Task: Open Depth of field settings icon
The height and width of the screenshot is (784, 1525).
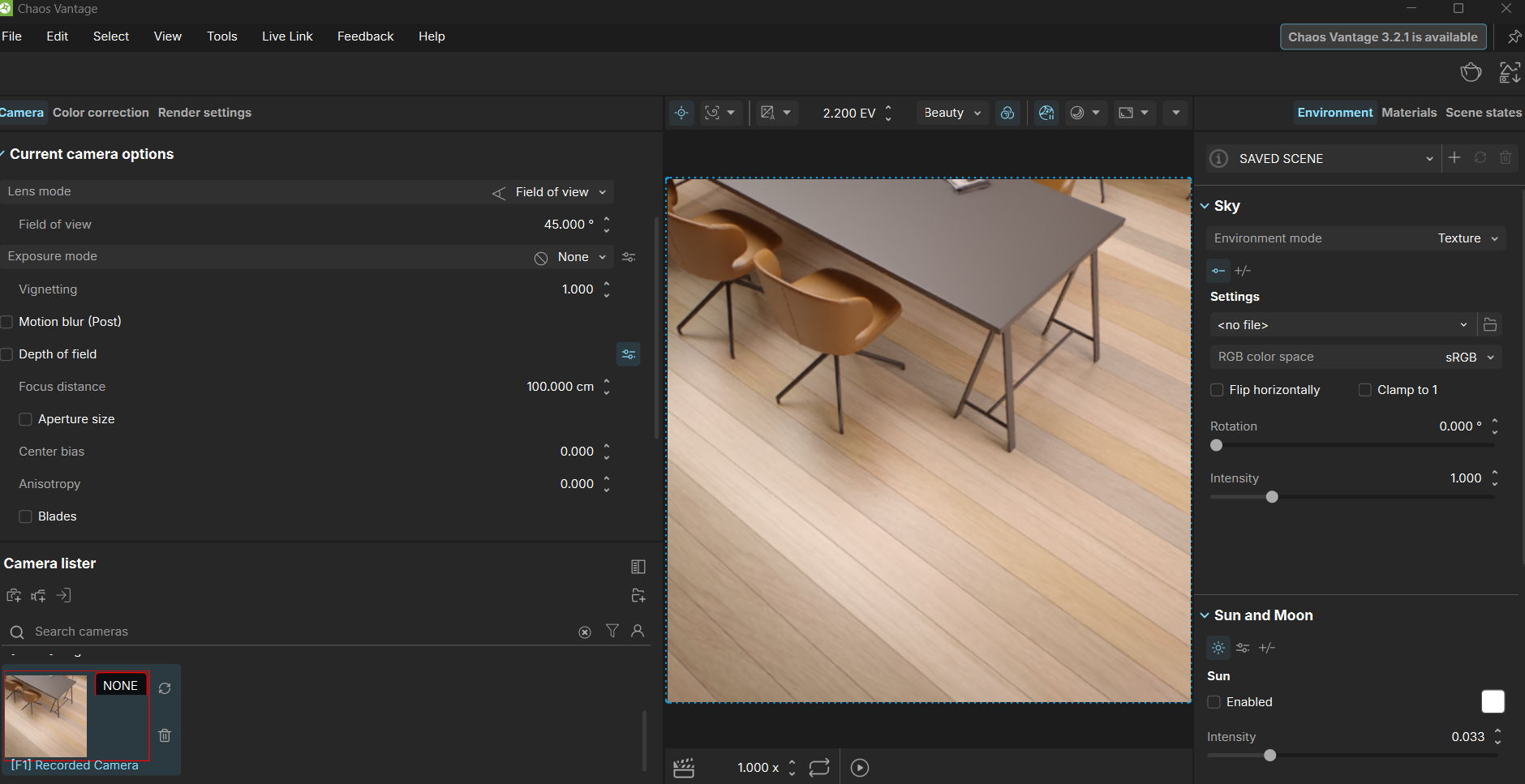Action: [629, 354]
